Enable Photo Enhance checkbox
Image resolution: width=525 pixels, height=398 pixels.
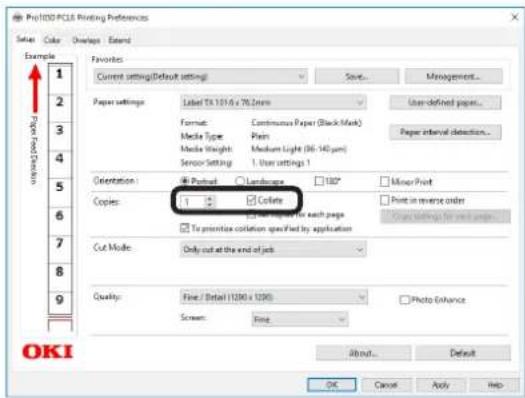tap(404, 300)
